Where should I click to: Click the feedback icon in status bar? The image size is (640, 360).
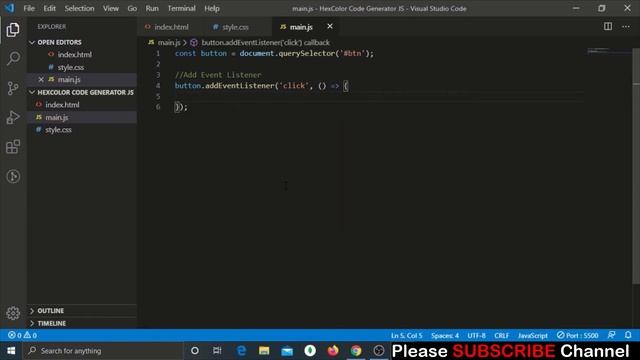[611, 336]
